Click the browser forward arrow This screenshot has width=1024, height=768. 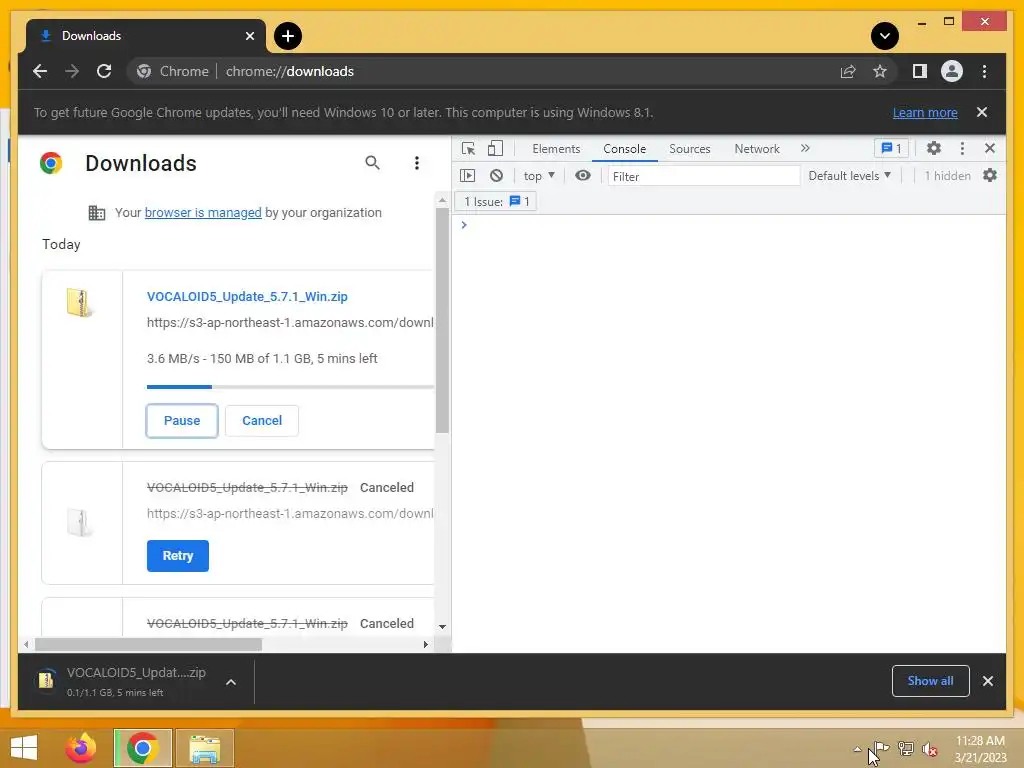click(x=72, y=71)
